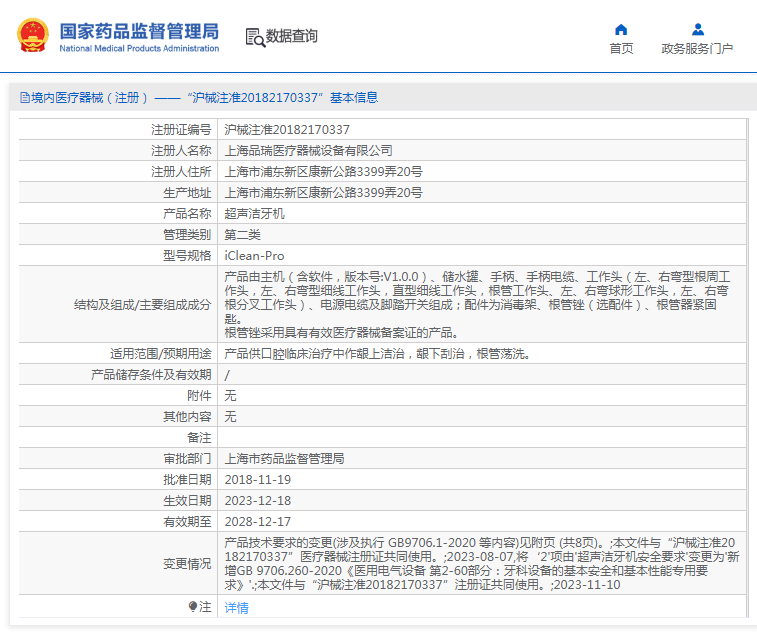The width and height of the screenshot is (757, 641).
Task: Click the slash value for 产品储存条件及有效期
Action: pyautogui.click(x=227, y=375)
